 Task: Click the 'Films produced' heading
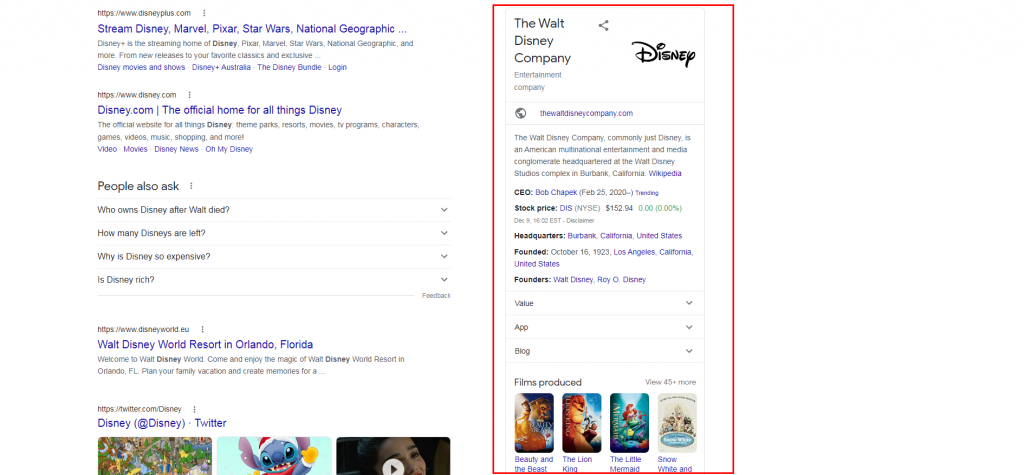pos(547,382)
